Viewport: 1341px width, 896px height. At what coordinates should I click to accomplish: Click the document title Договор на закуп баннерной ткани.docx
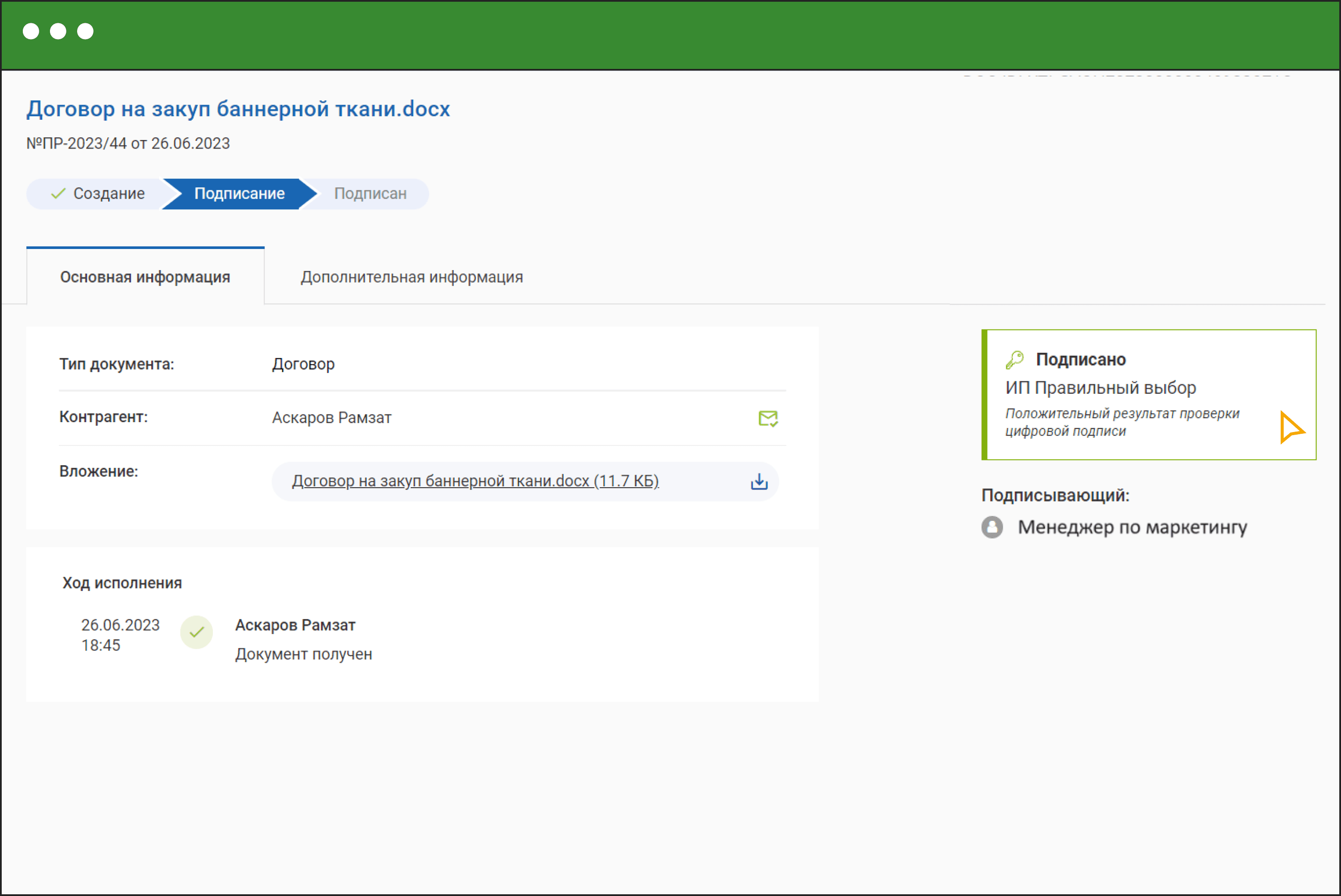[238, 109]
